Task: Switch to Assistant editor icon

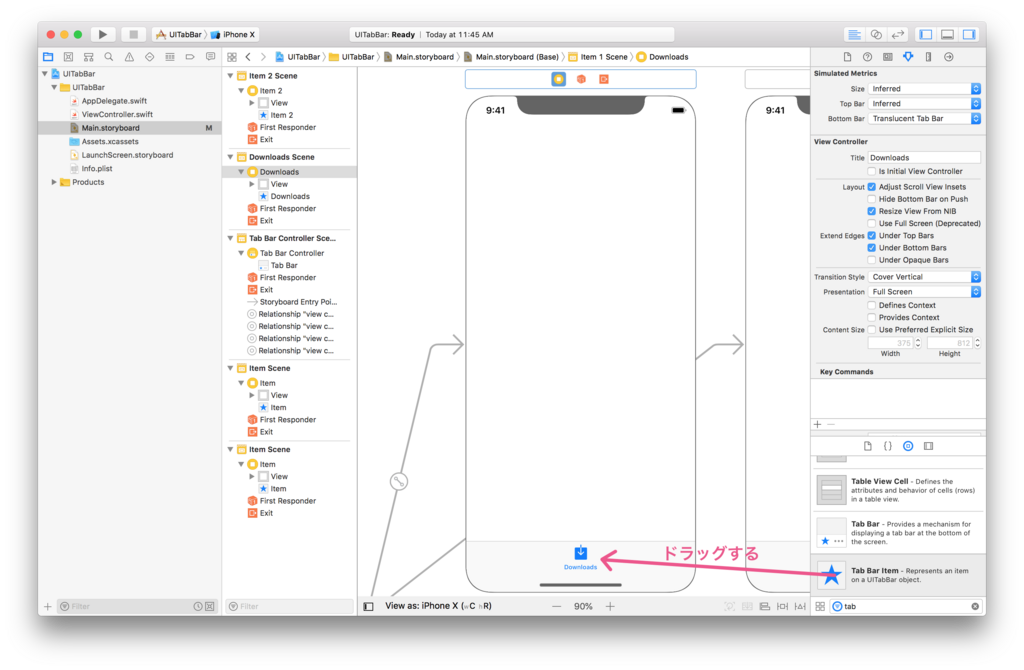Action: click(x=876, y=34)
